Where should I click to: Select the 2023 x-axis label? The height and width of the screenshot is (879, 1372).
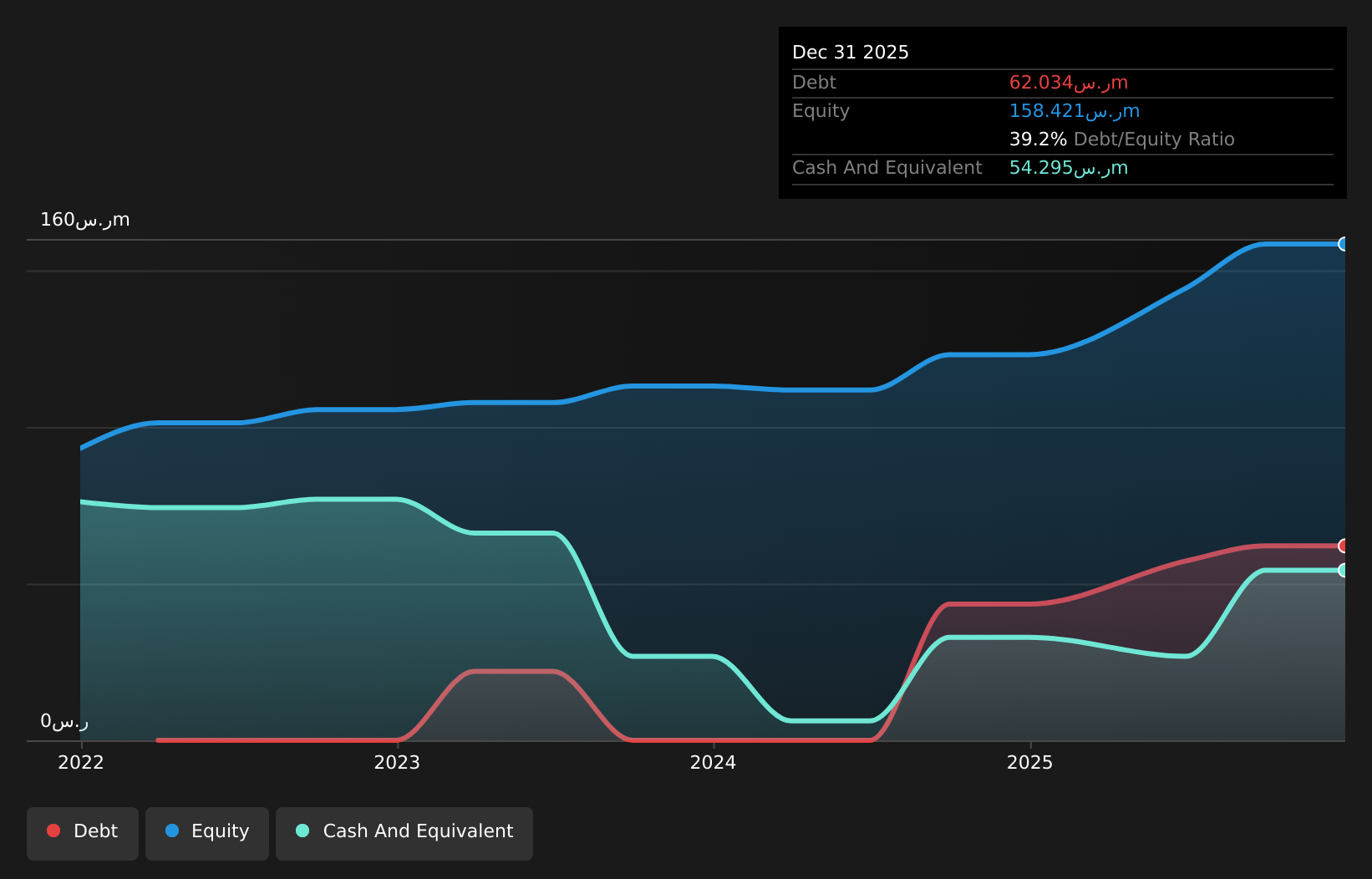pos(397,762)
